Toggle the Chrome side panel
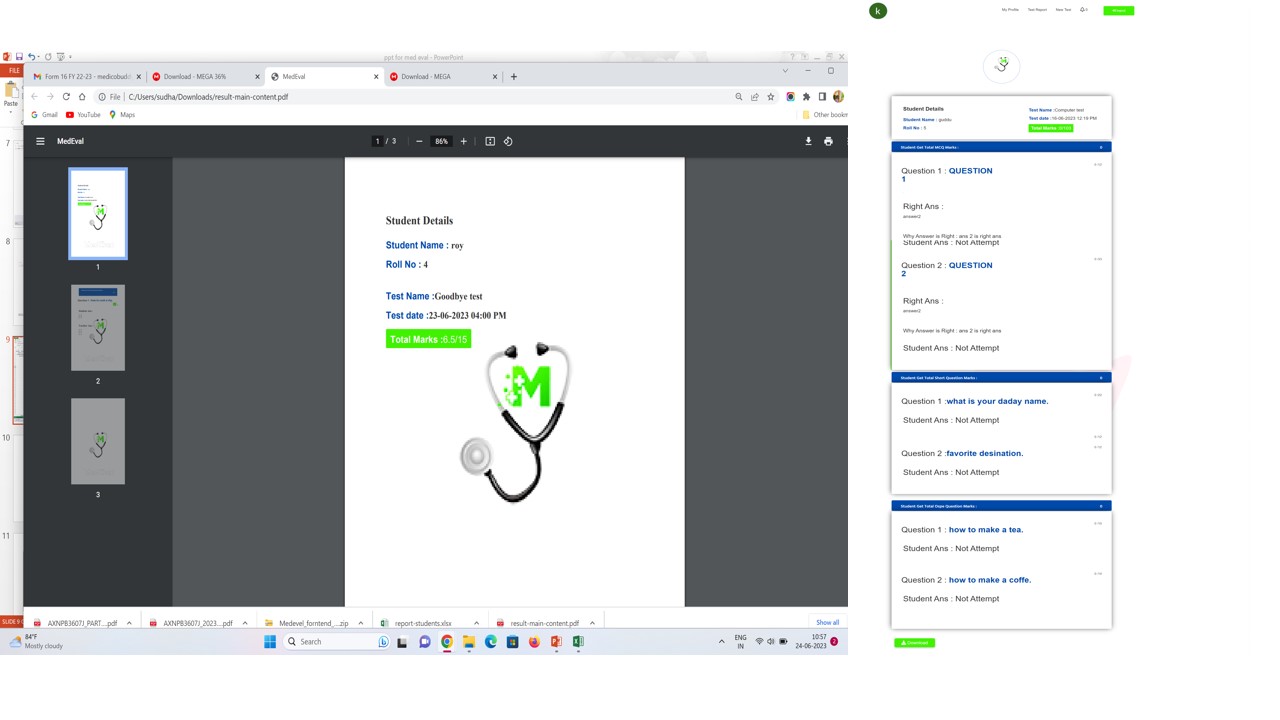 tap(822, 97)
